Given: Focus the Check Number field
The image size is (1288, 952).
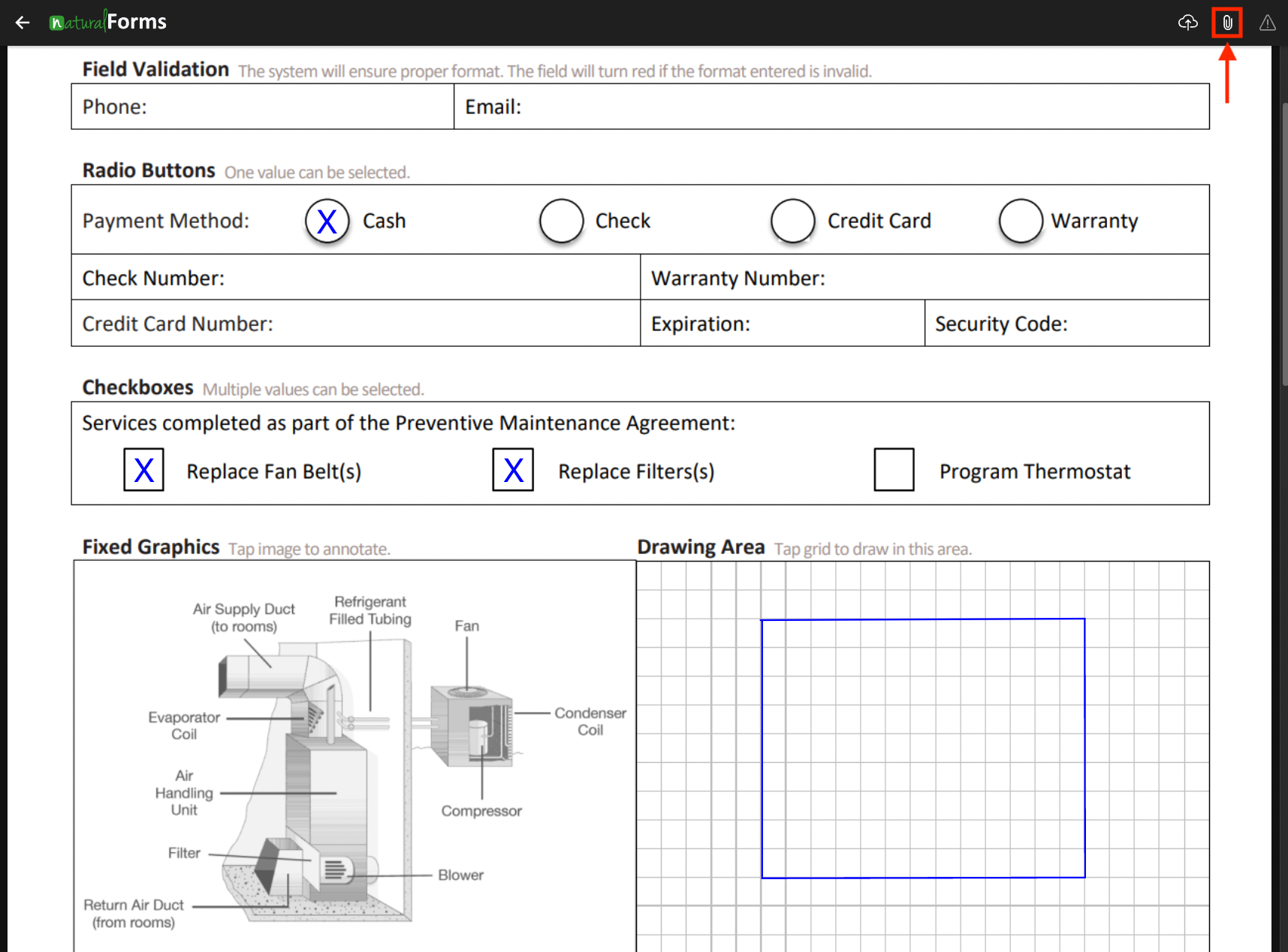Looking at the screenshot, I should point(356,278).
